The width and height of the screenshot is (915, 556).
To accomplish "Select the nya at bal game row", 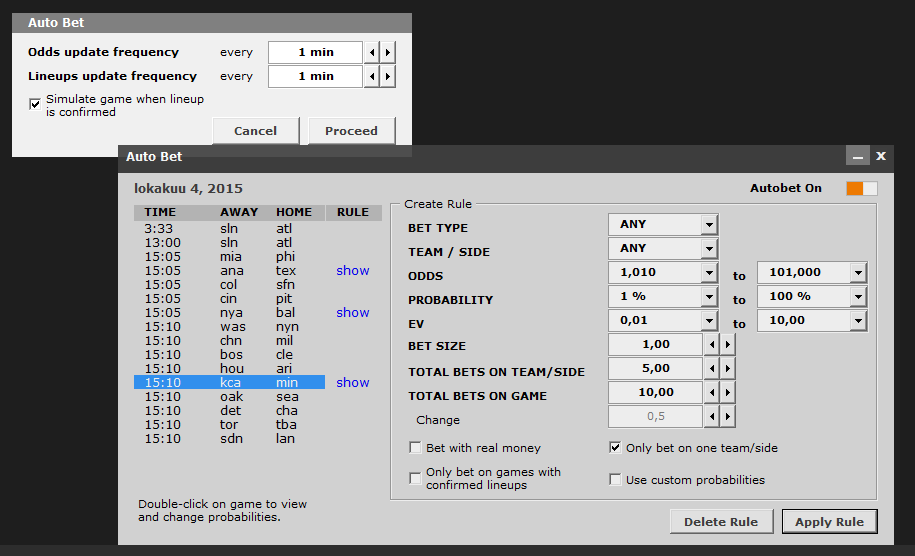I will [230, 313].
